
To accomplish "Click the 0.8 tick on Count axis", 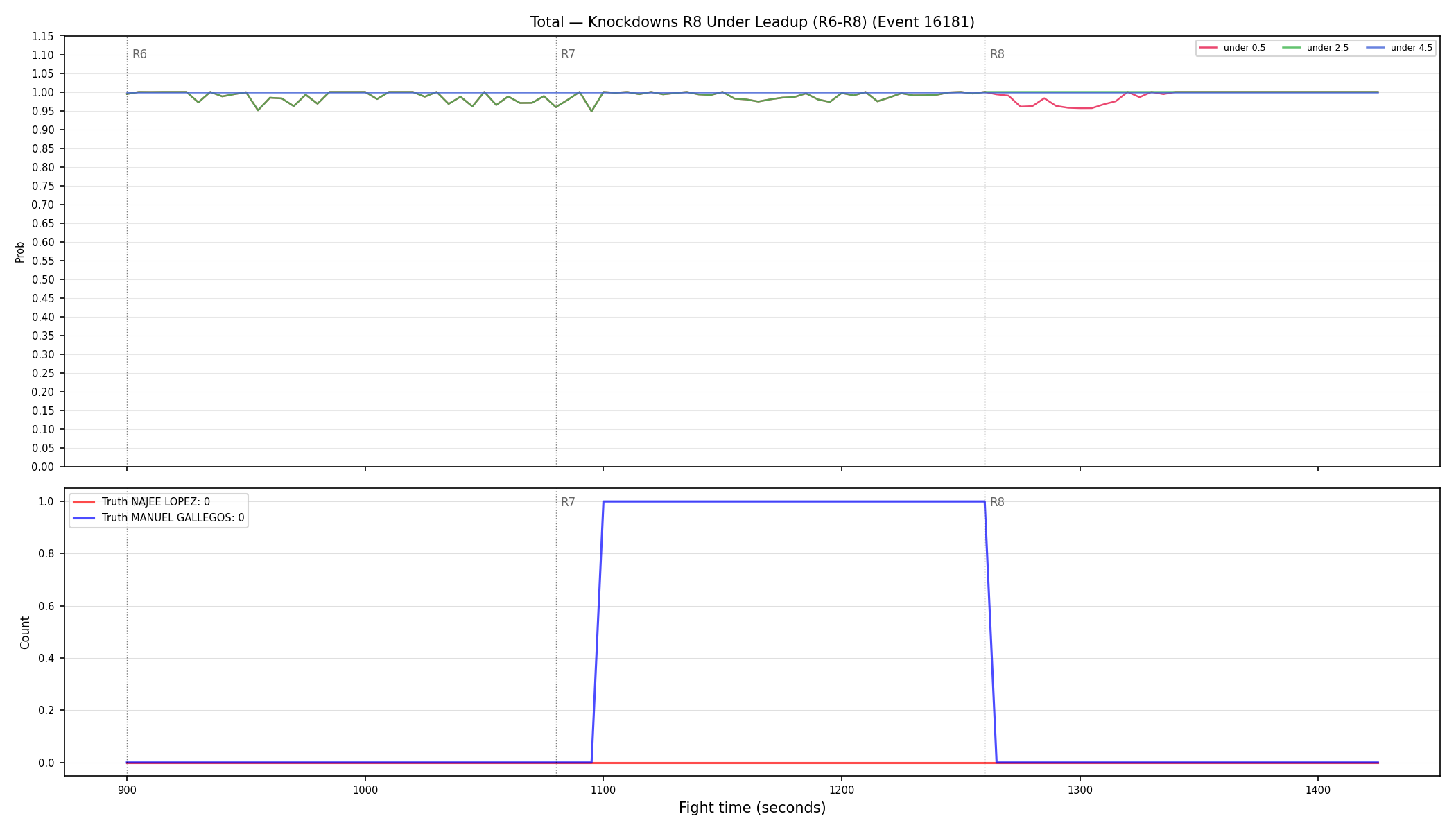I will tap(46, 554).
